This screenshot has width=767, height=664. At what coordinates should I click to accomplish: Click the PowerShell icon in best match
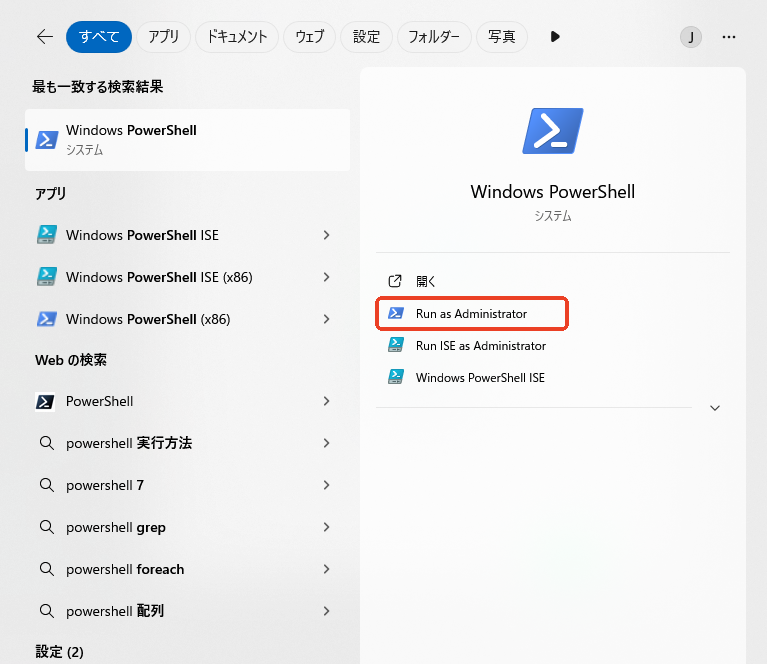[47, 140]
